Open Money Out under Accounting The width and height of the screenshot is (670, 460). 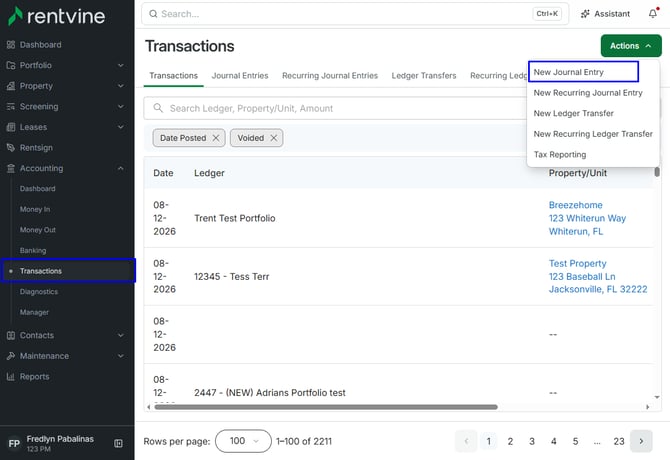(x=38, y=230)
